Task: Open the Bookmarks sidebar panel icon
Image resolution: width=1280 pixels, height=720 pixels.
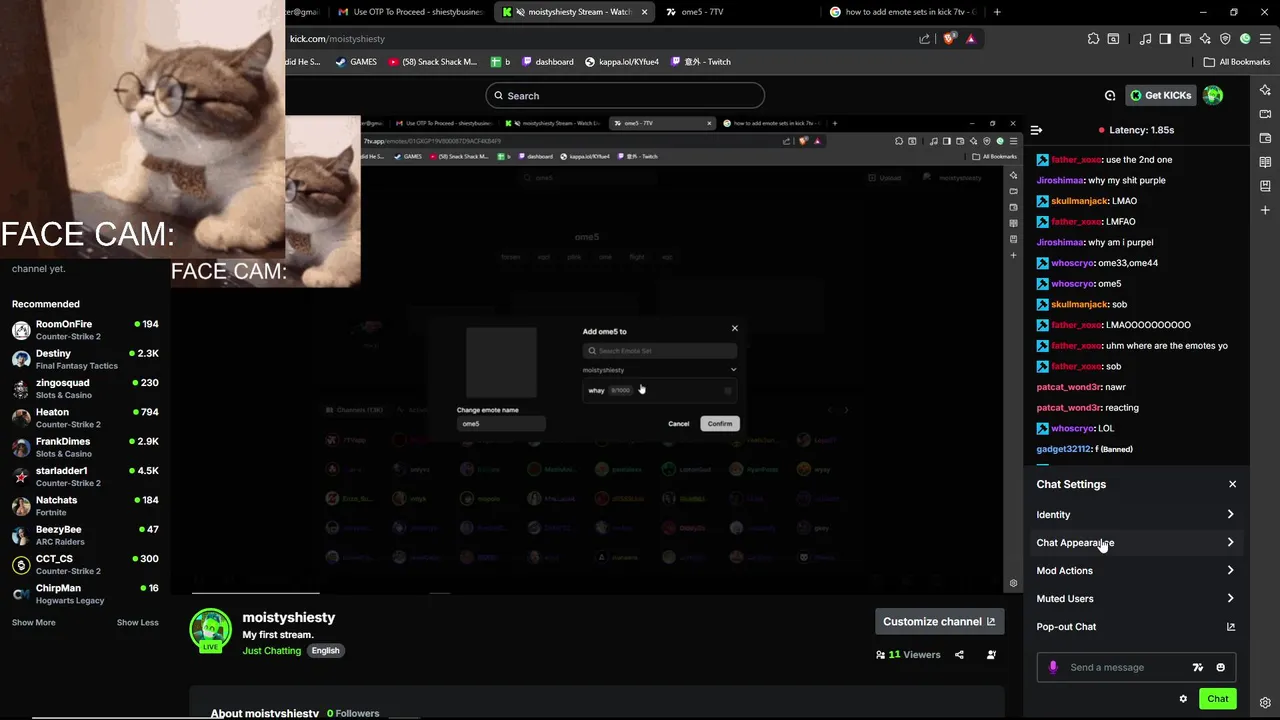Action: pos(1265,186)
